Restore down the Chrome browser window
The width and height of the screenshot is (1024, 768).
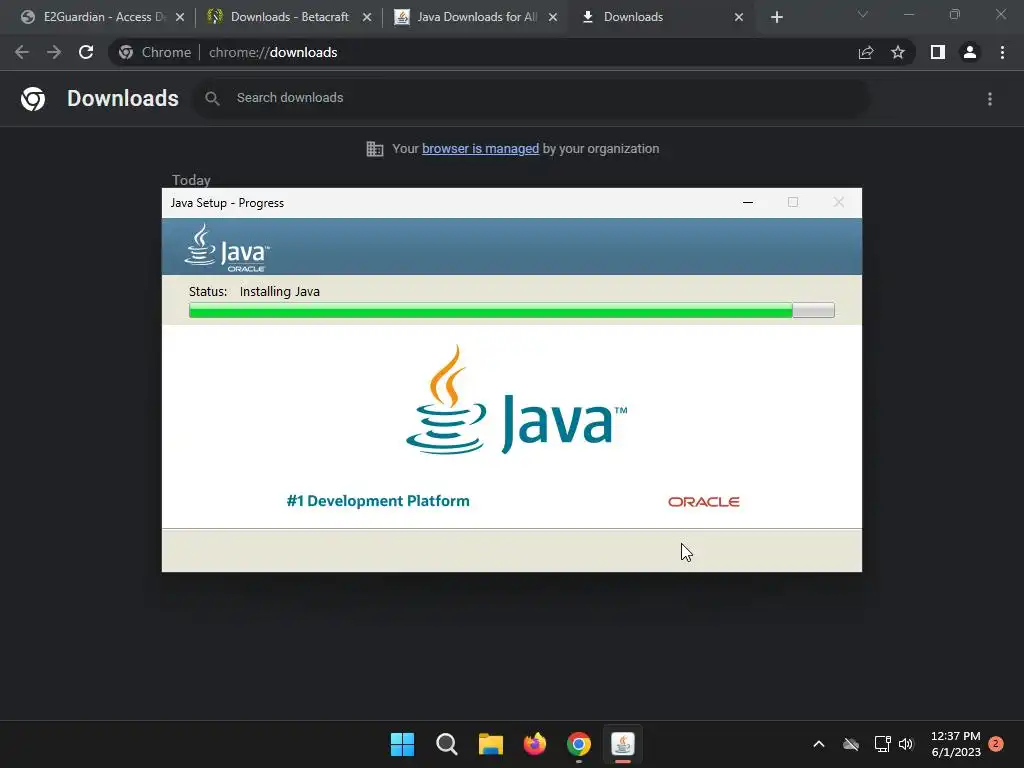click(x=955, y=14)
